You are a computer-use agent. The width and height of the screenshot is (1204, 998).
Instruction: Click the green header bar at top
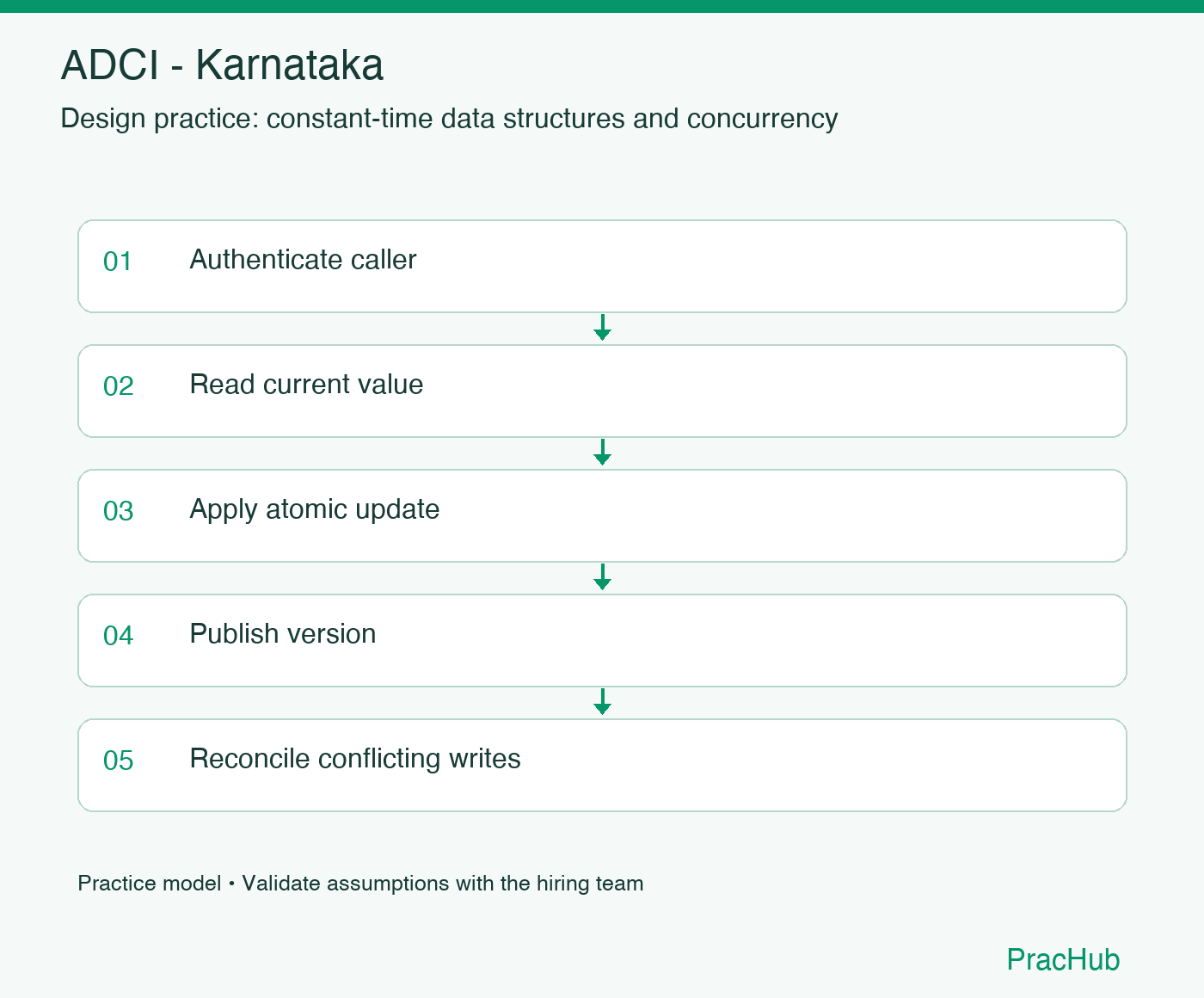click(x=602, y=6)
